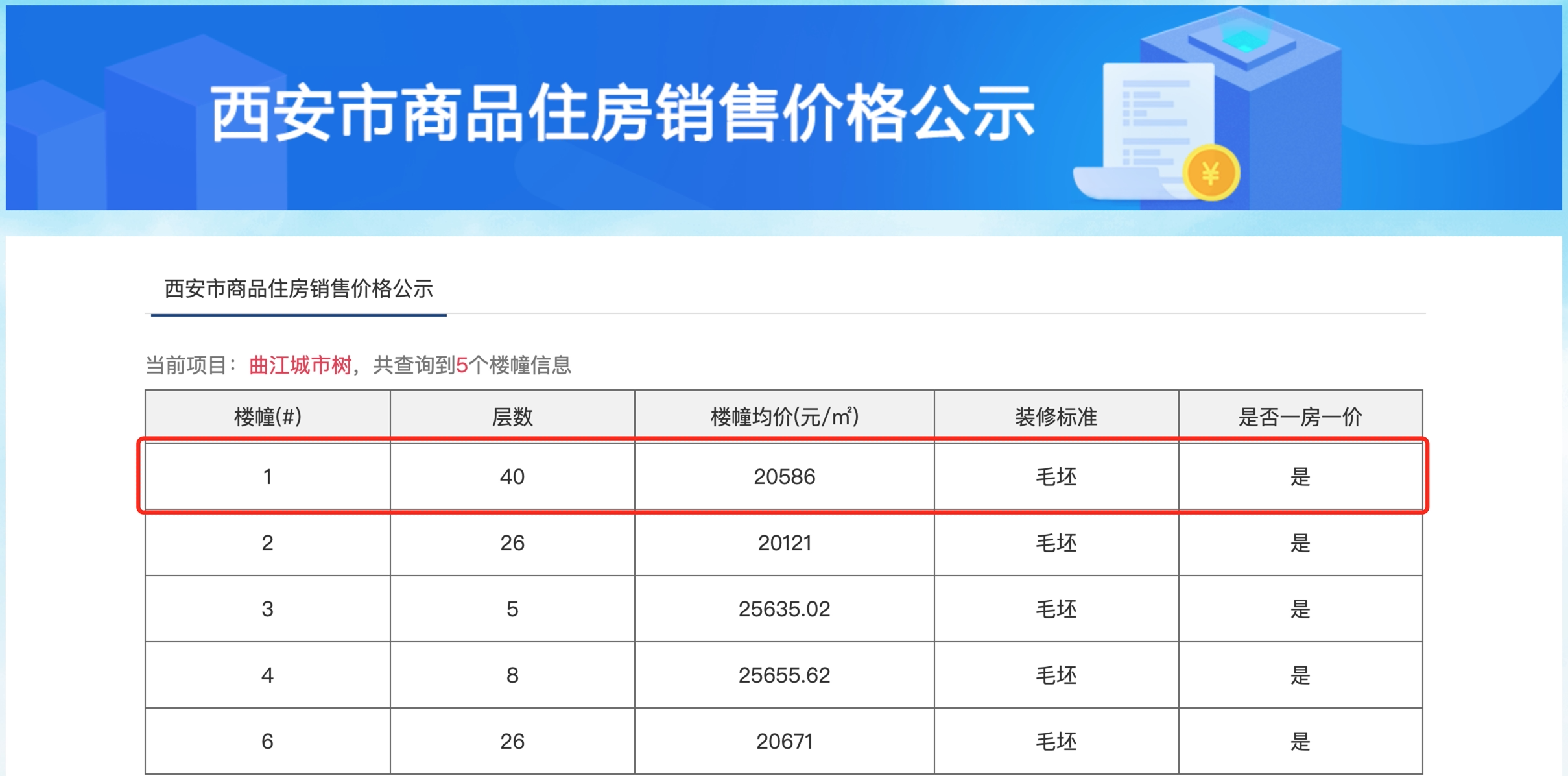Click the banner title 西安市商品住房销售价格公示
Viewport: 1568px width, 776px height.
click(623, 114)
